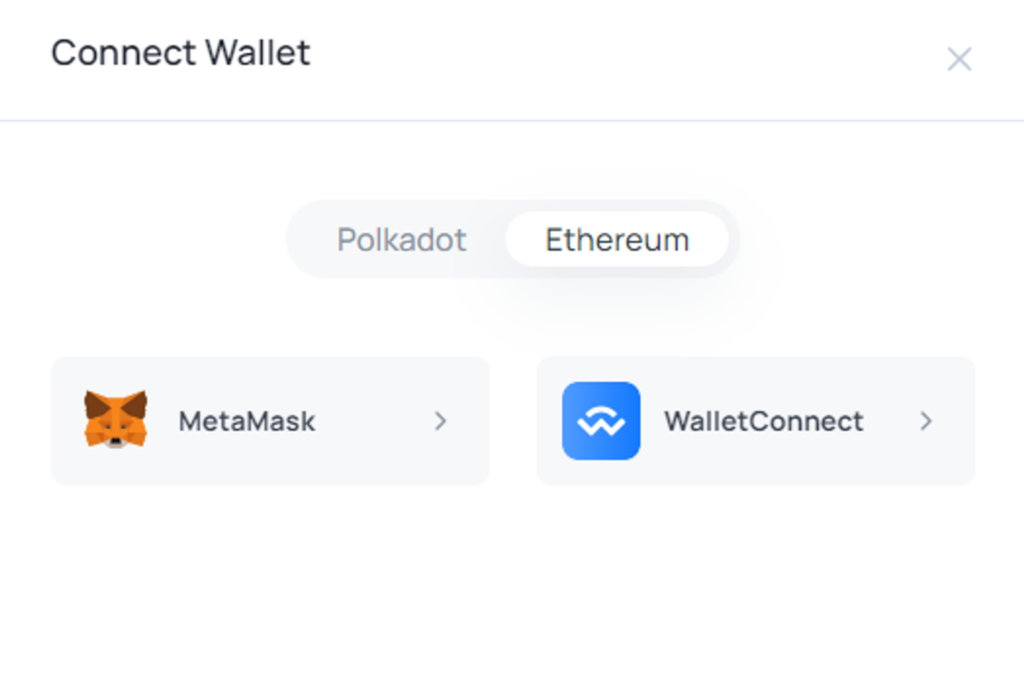The height and width of the screenshot is (681, 1024).
Task: Expand WalletConnect using its right arrow
Action: 926,421
